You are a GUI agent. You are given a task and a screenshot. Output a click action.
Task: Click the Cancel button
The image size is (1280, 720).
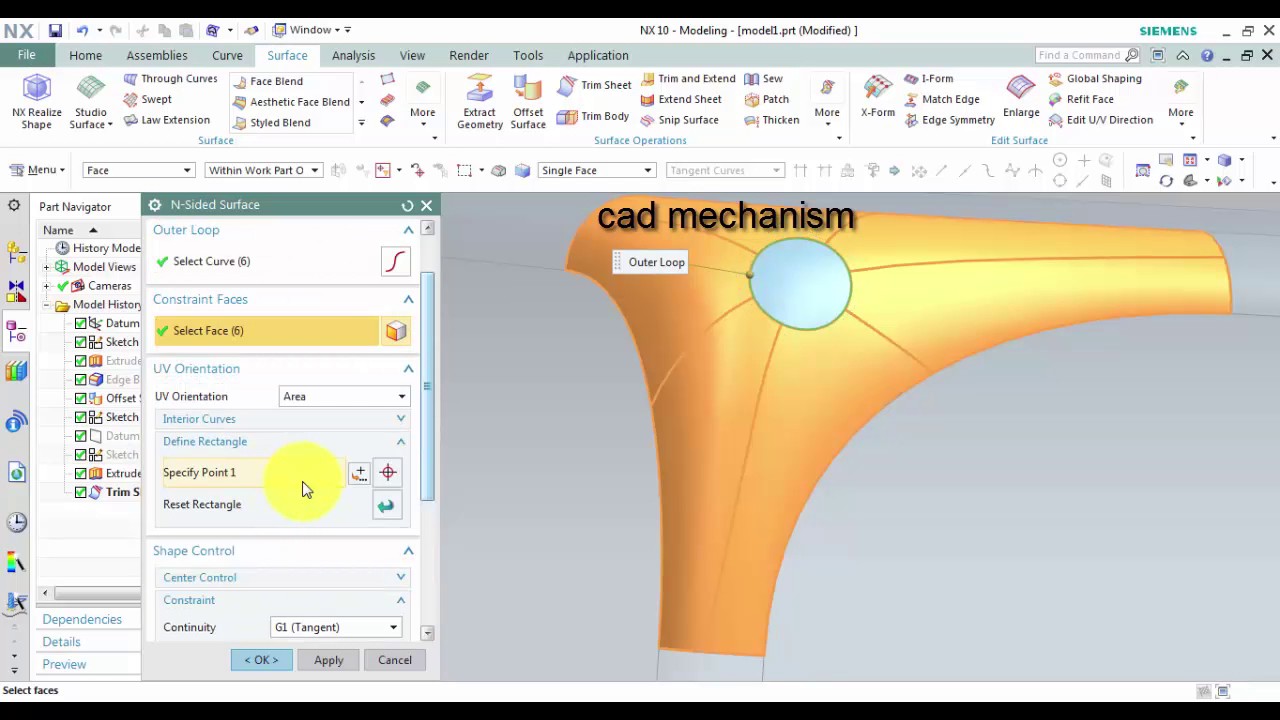tap(395, 660)
